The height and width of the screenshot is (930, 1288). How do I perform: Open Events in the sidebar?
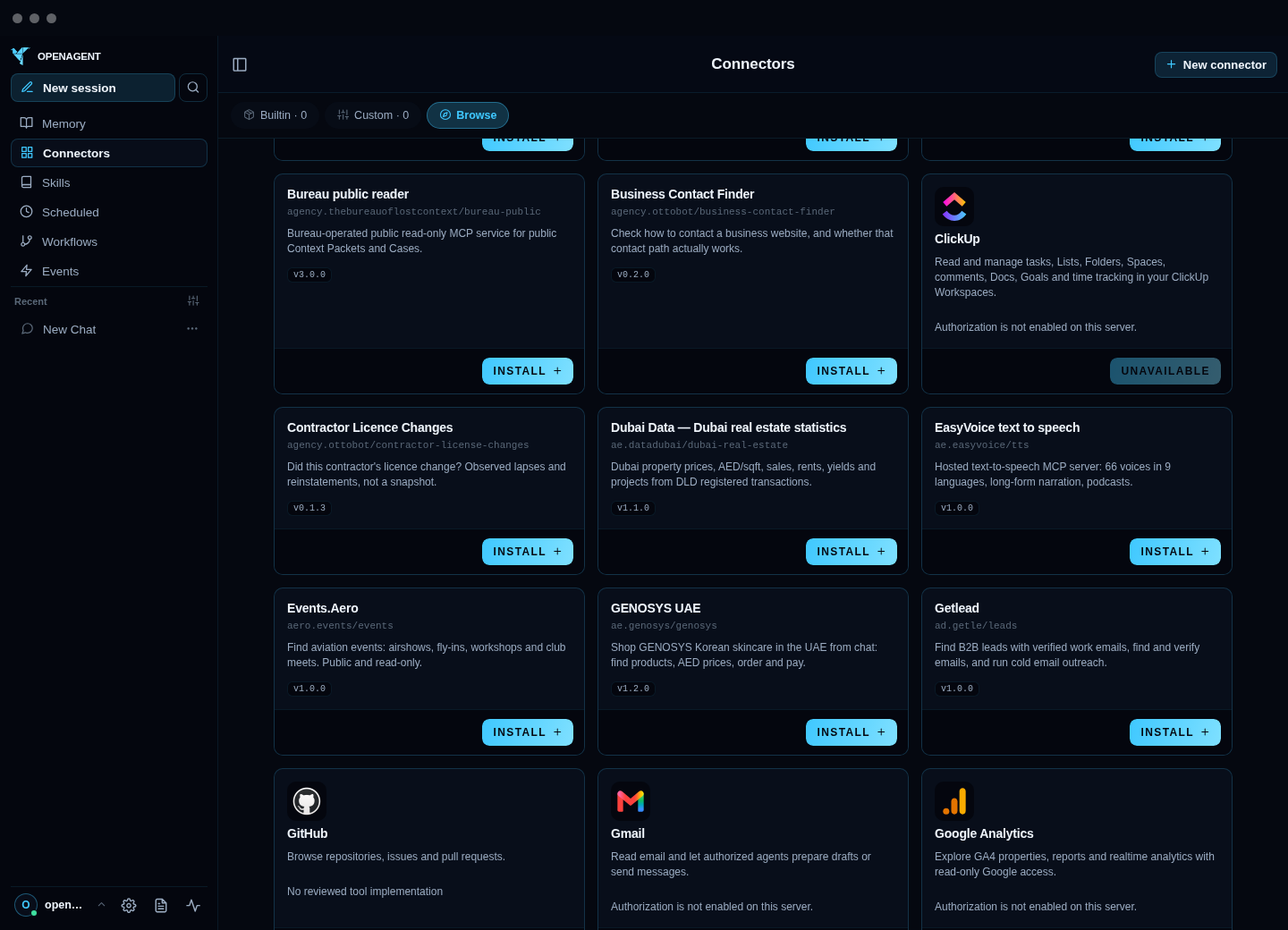(x=109, y=271)
